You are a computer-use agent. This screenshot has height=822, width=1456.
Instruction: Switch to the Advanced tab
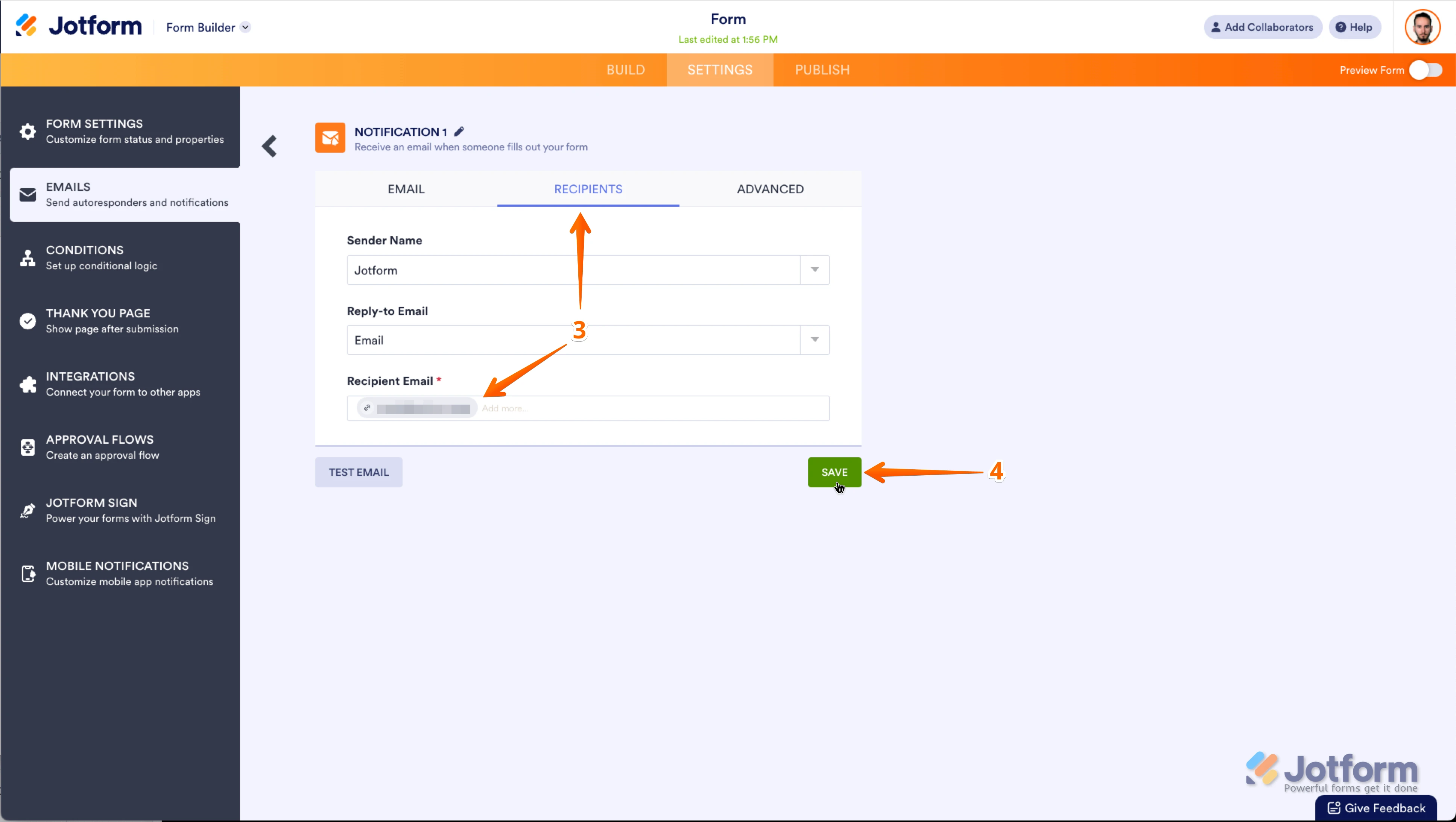coord(770,189)
